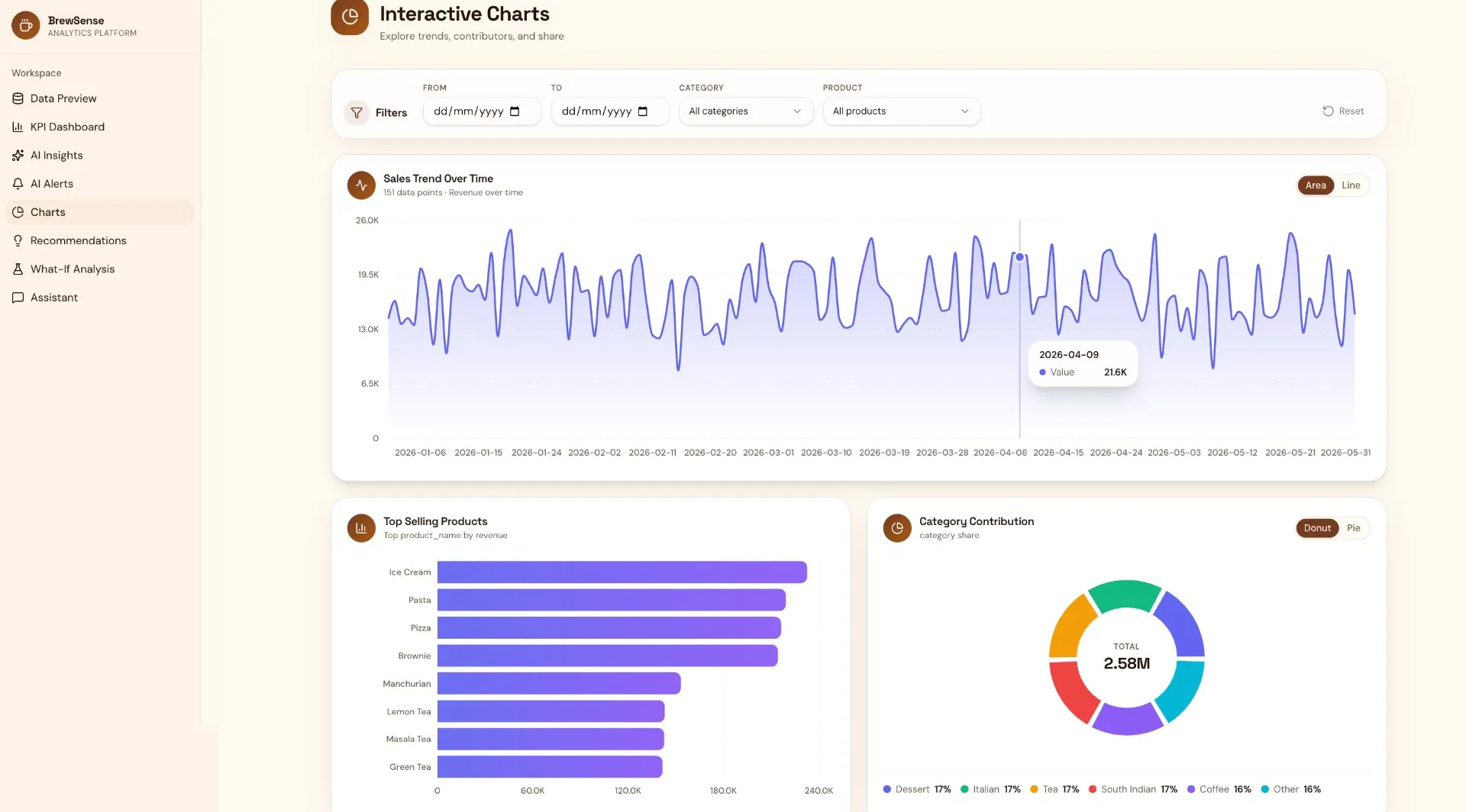Click the Assistant chat bubble icon

[18, 298]
